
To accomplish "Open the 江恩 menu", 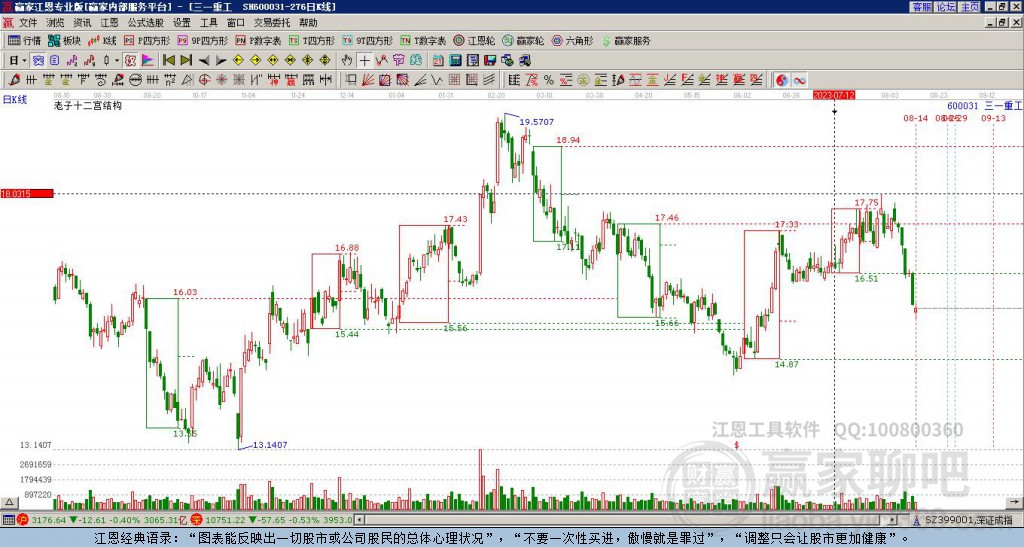I will [109, 23].
